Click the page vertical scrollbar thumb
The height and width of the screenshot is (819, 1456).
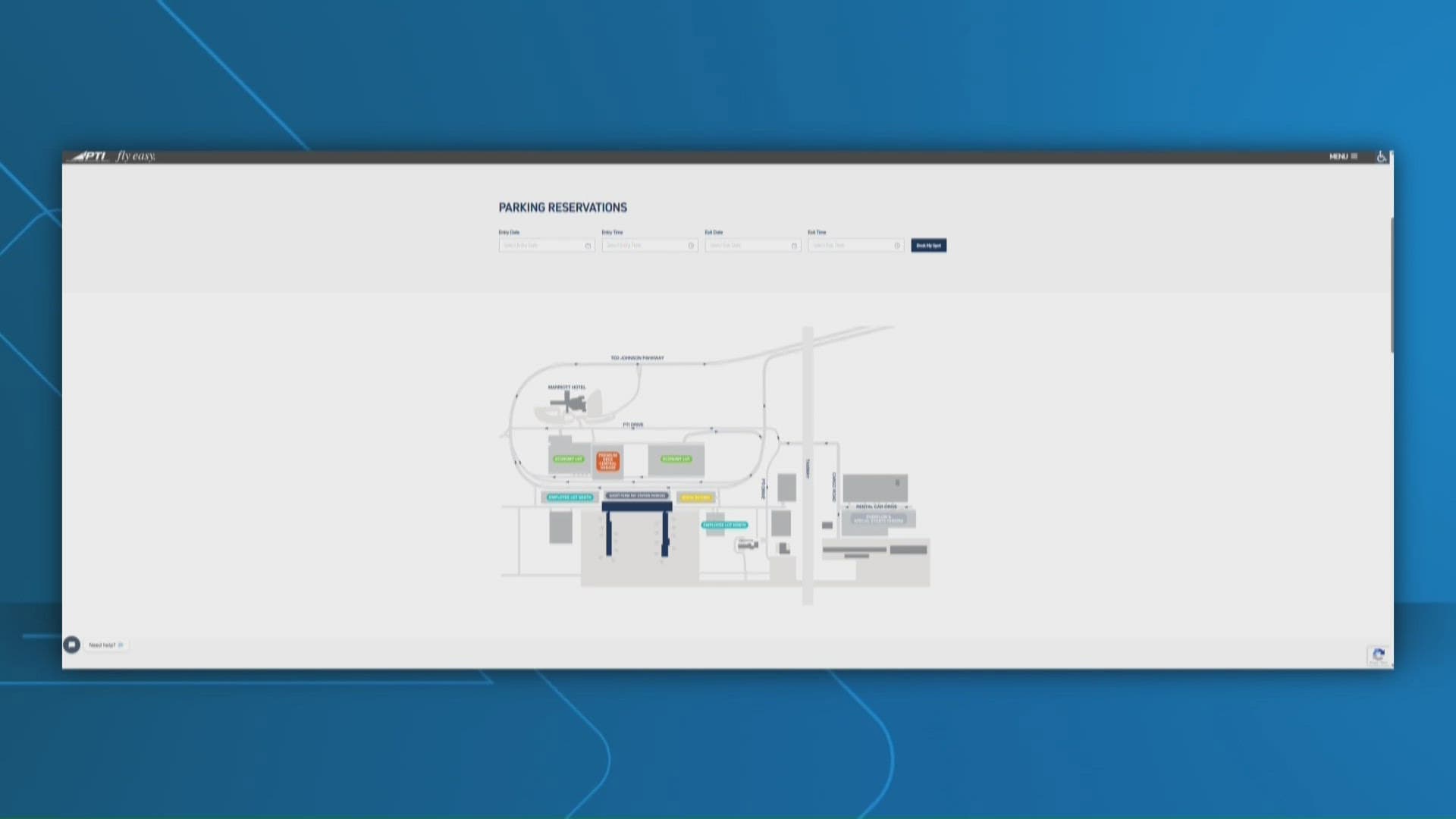click(1392, 284)
